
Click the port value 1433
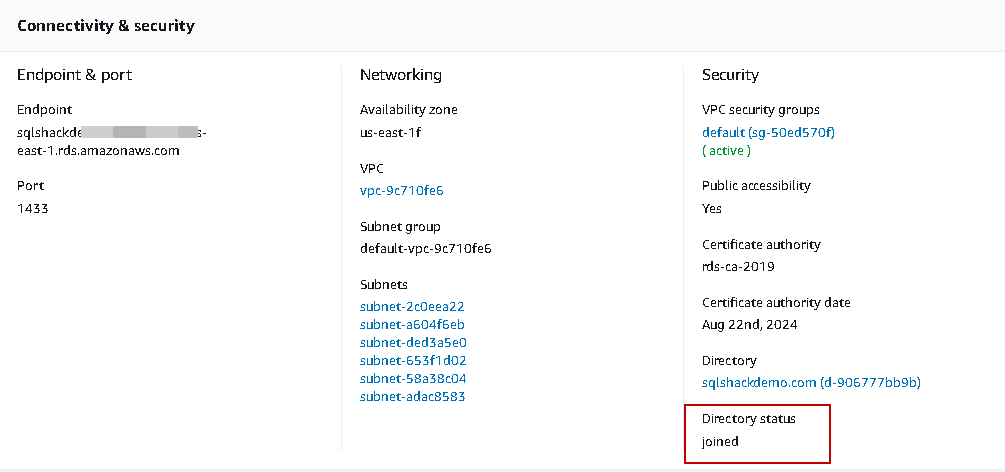[x=33, y=208]
